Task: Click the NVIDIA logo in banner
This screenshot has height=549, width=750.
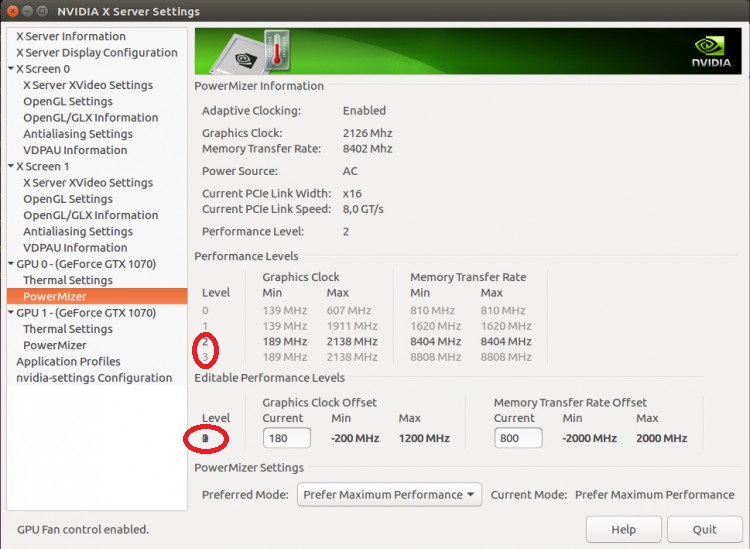Action: coord(711,52)
